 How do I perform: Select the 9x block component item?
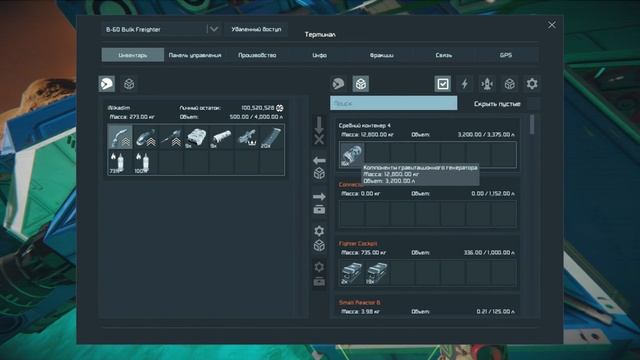(196, 137)
